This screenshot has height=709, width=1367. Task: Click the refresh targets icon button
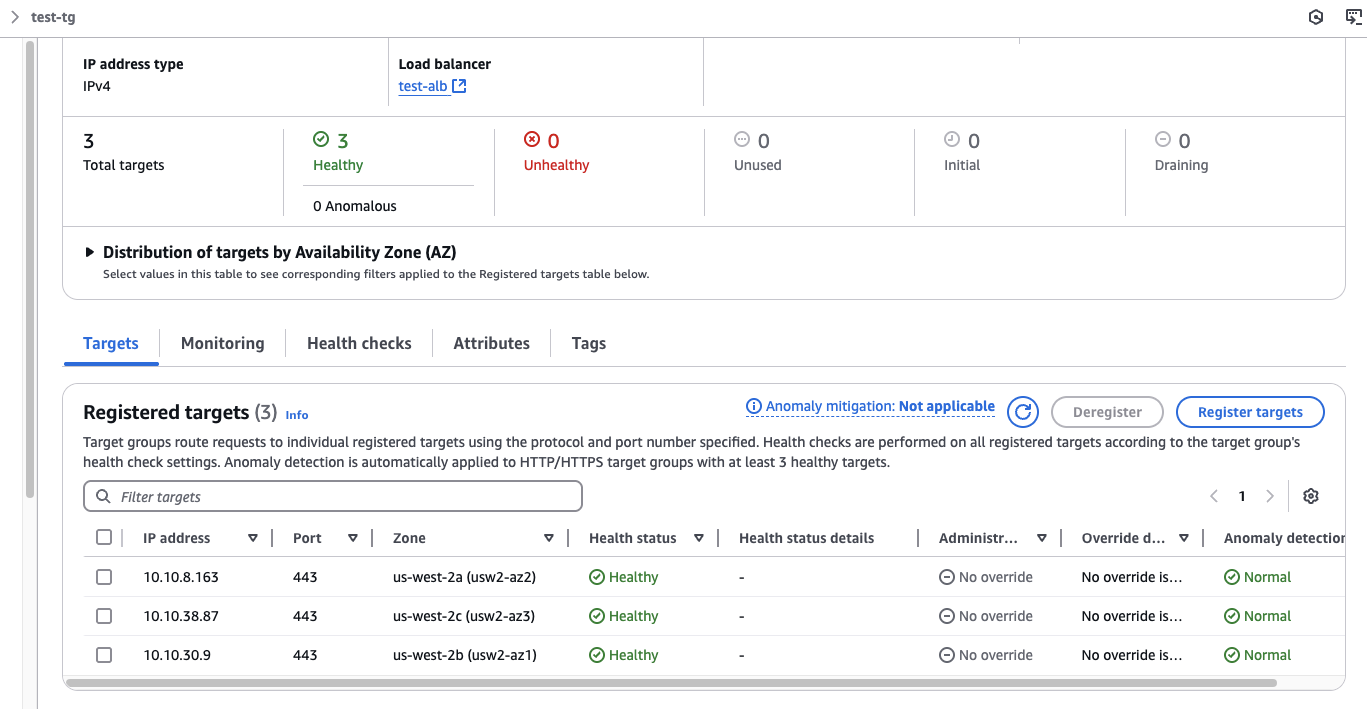[1022, 412]
